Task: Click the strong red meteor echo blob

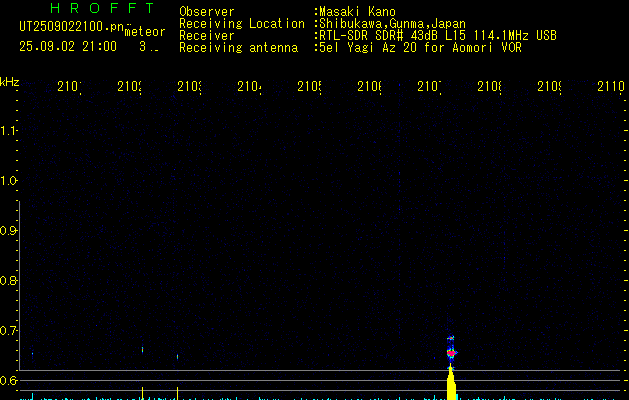Action: click(451, 353)
